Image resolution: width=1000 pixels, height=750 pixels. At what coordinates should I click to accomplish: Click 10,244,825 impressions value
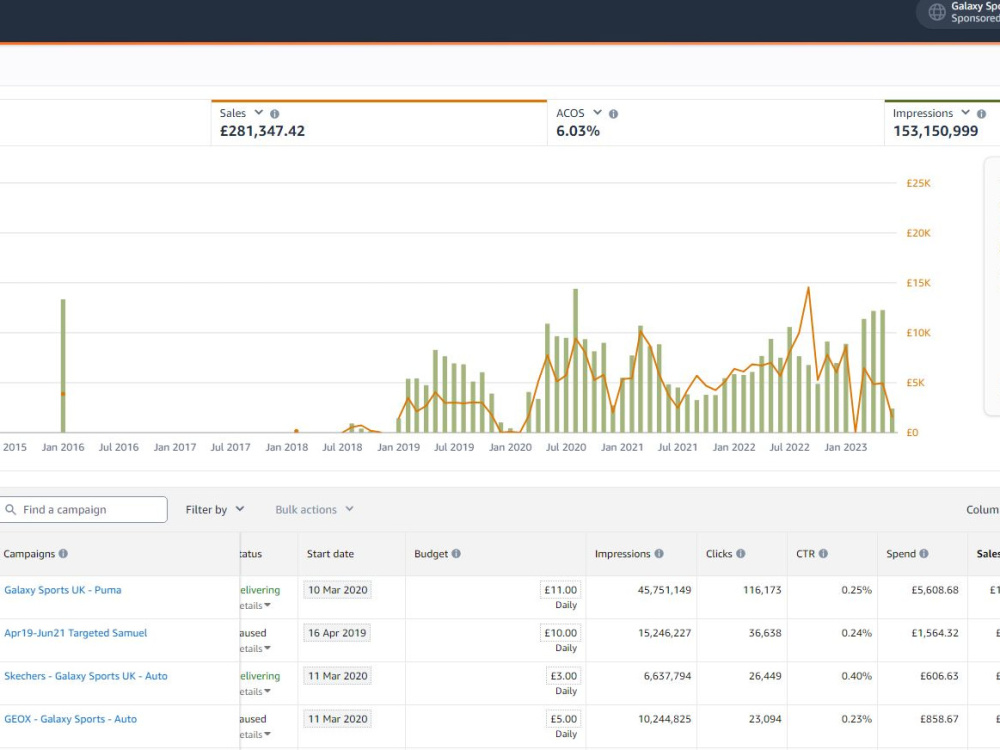click(x=665, y=719)
